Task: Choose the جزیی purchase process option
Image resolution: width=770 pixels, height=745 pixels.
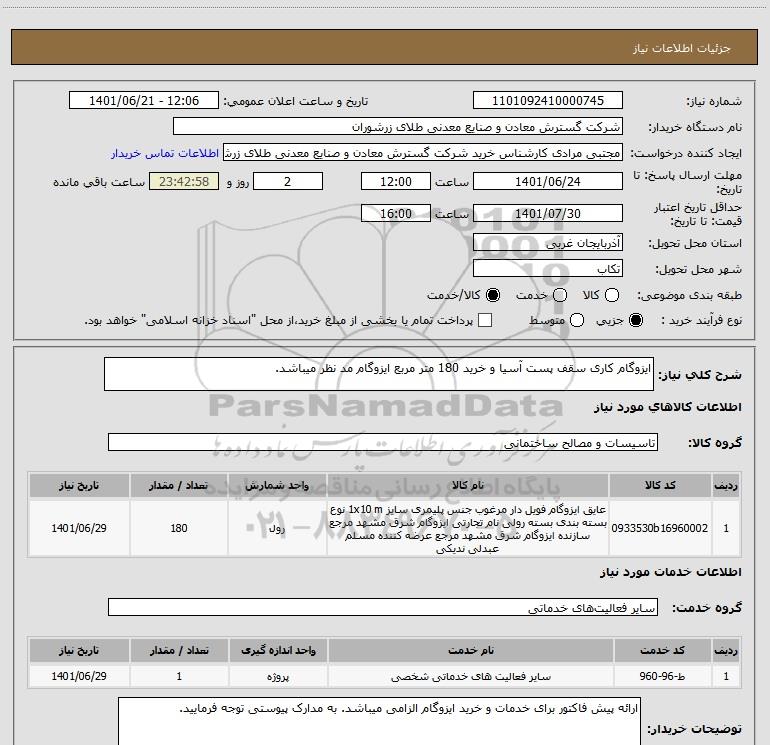Action: [636, 321]
